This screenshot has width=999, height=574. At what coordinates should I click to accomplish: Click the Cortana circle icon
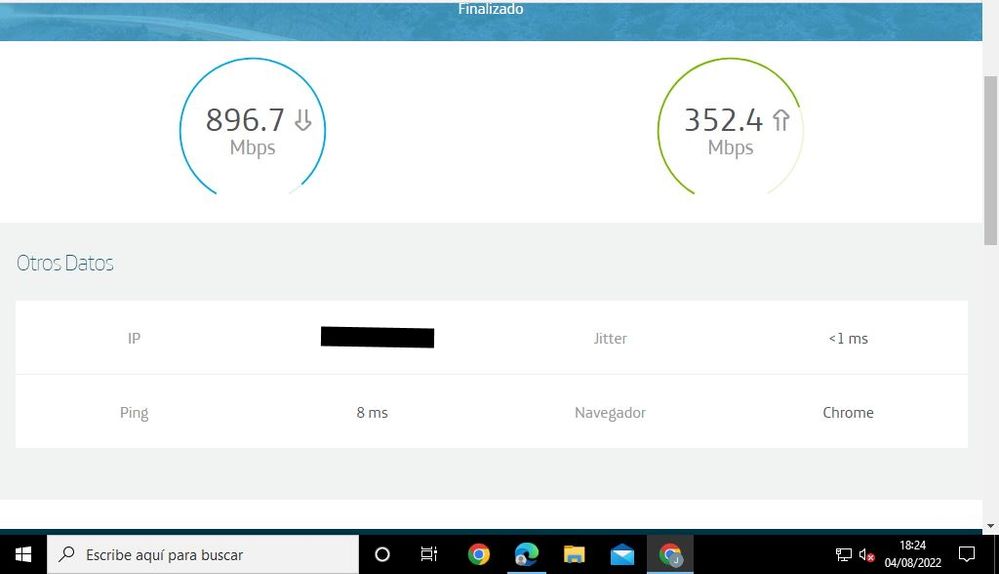[x=382, y=554]
